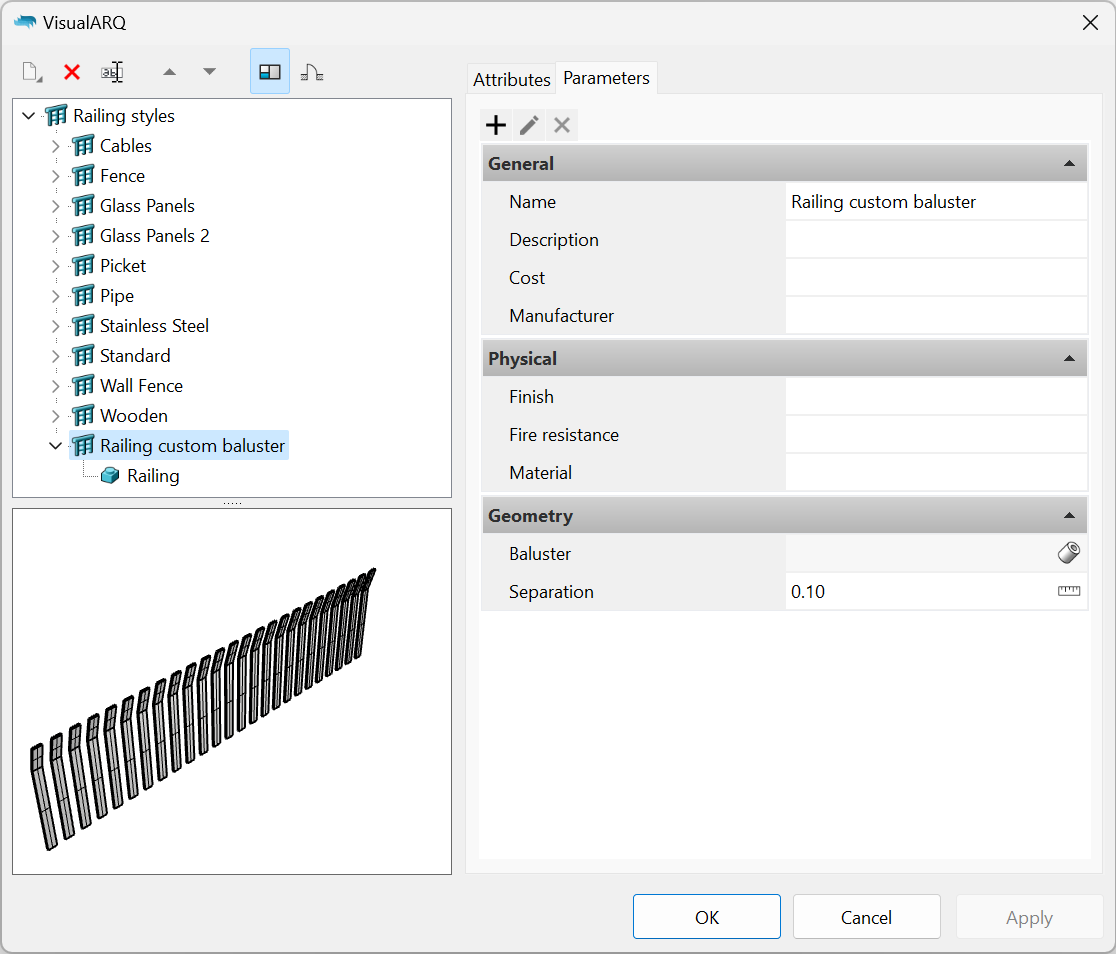Select the Wall Fence railing style
Viewport: 1116px width, 954px height.
click(141, 386)
